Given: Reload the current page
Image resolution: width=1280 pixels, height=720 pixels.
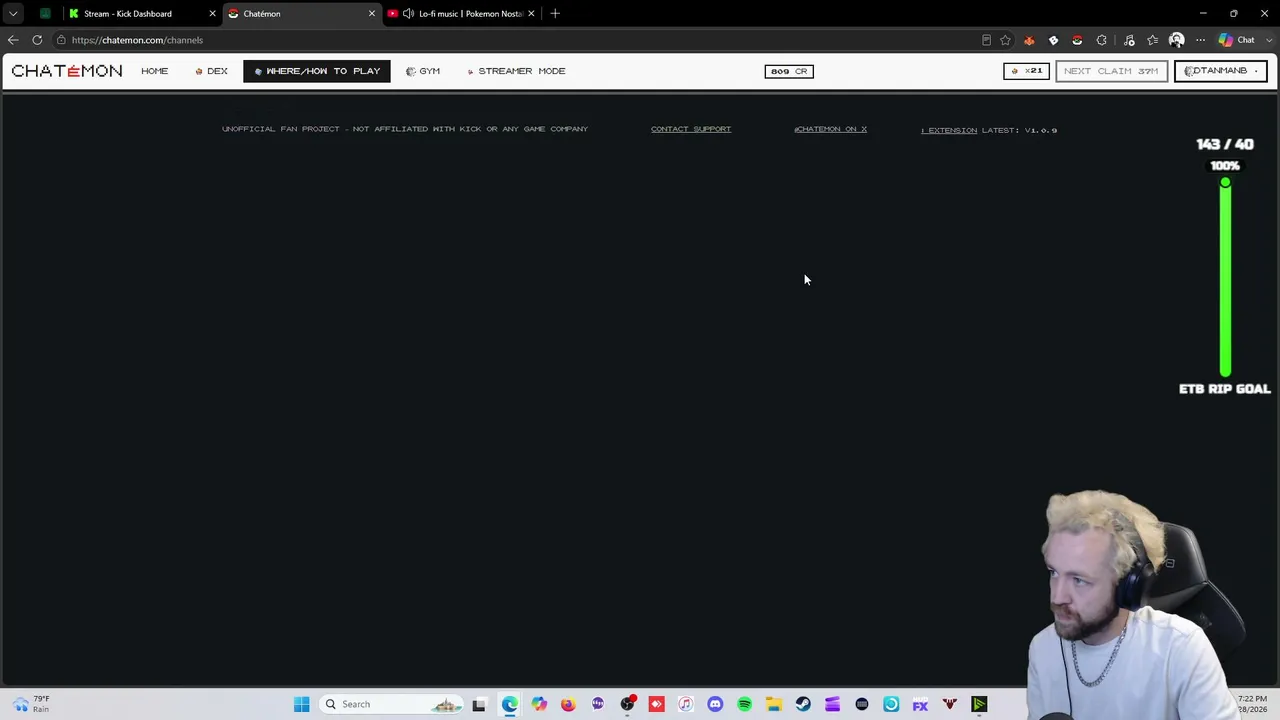Looking at the screenshot, I should coord(37,40).
